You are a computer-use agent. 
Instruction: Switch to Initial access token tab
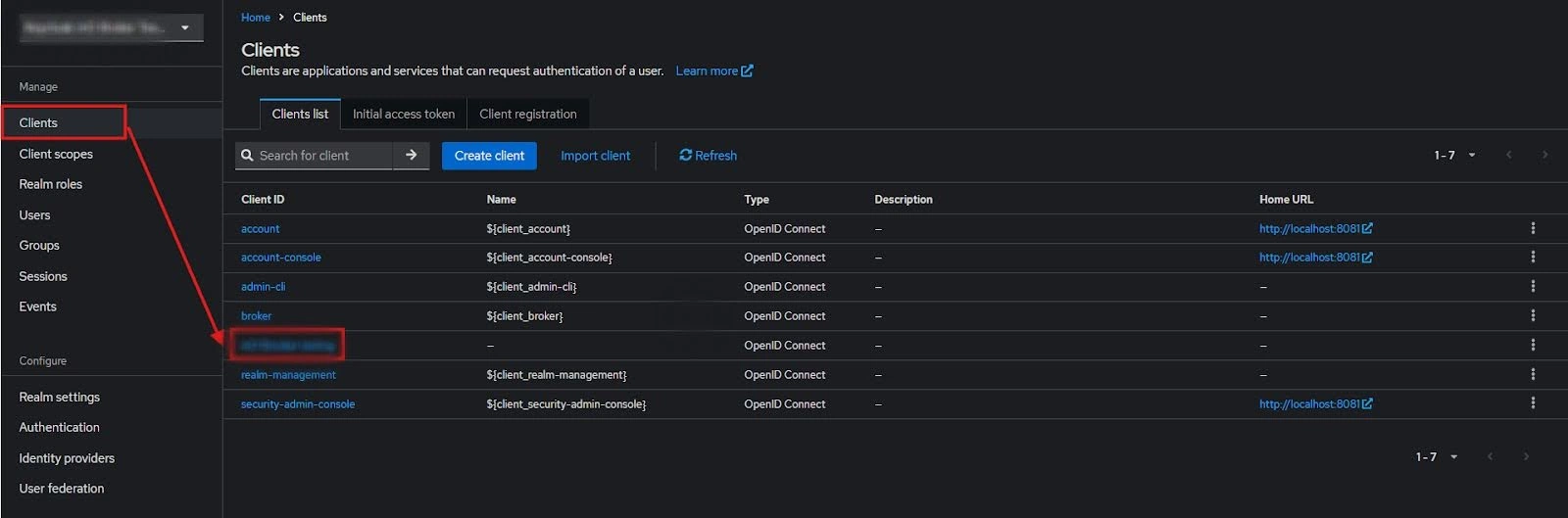point(404,114)
